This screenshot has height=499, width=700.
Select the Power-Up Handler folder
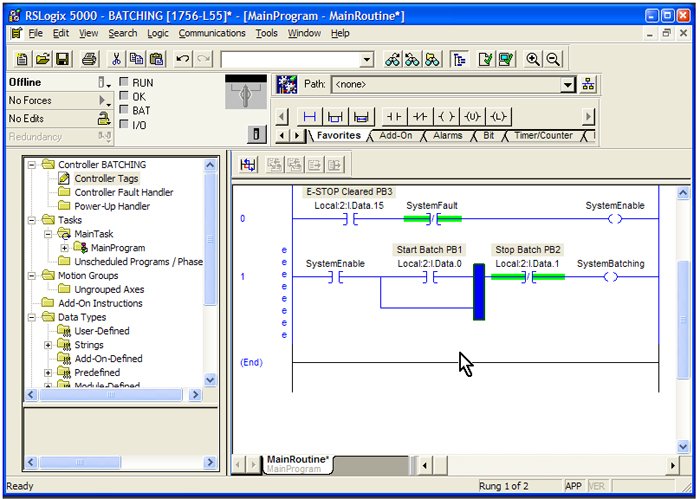pos(112,206)
